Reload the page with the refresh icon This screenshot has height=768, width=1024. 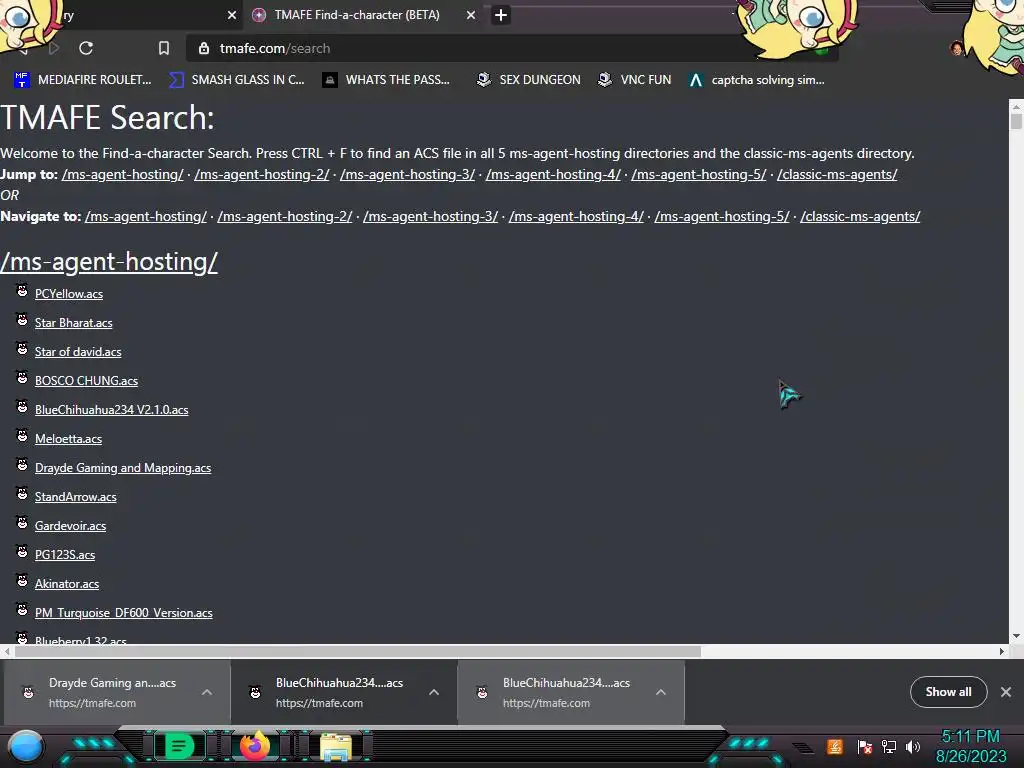coord(86,48)
